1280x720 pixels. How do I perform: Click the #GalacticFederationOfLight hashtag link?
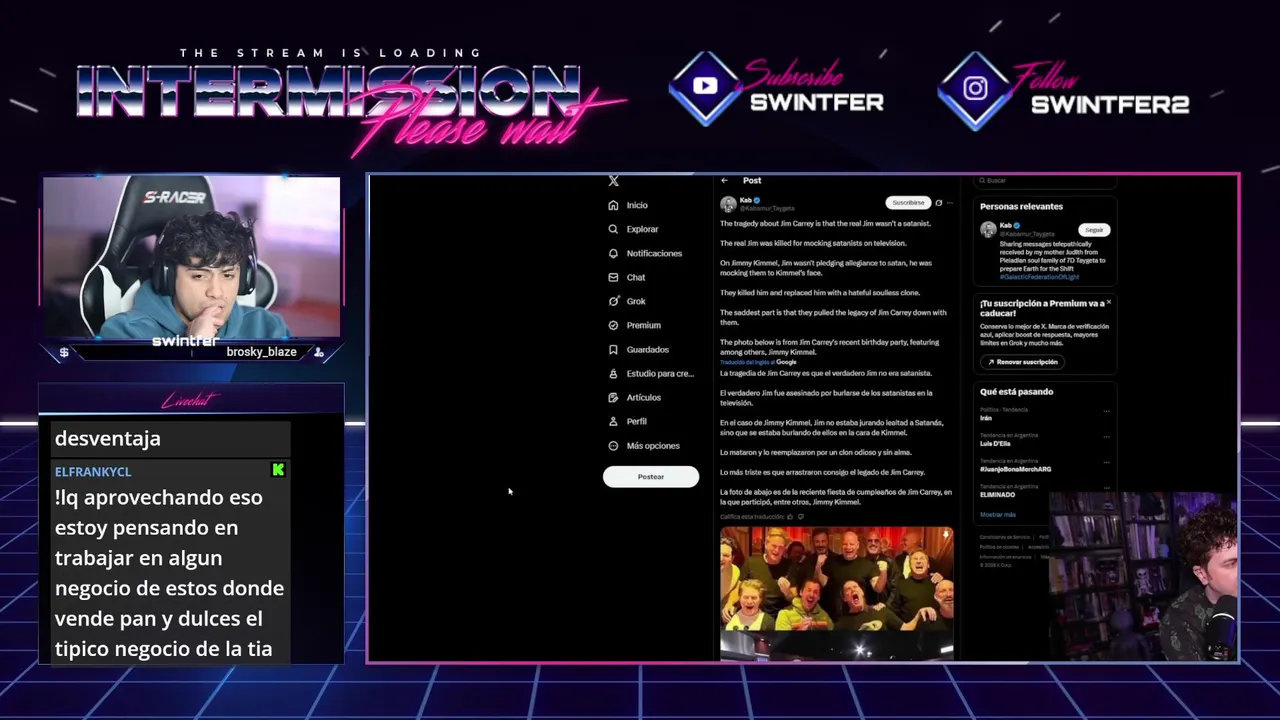(x=1039, y=276)
